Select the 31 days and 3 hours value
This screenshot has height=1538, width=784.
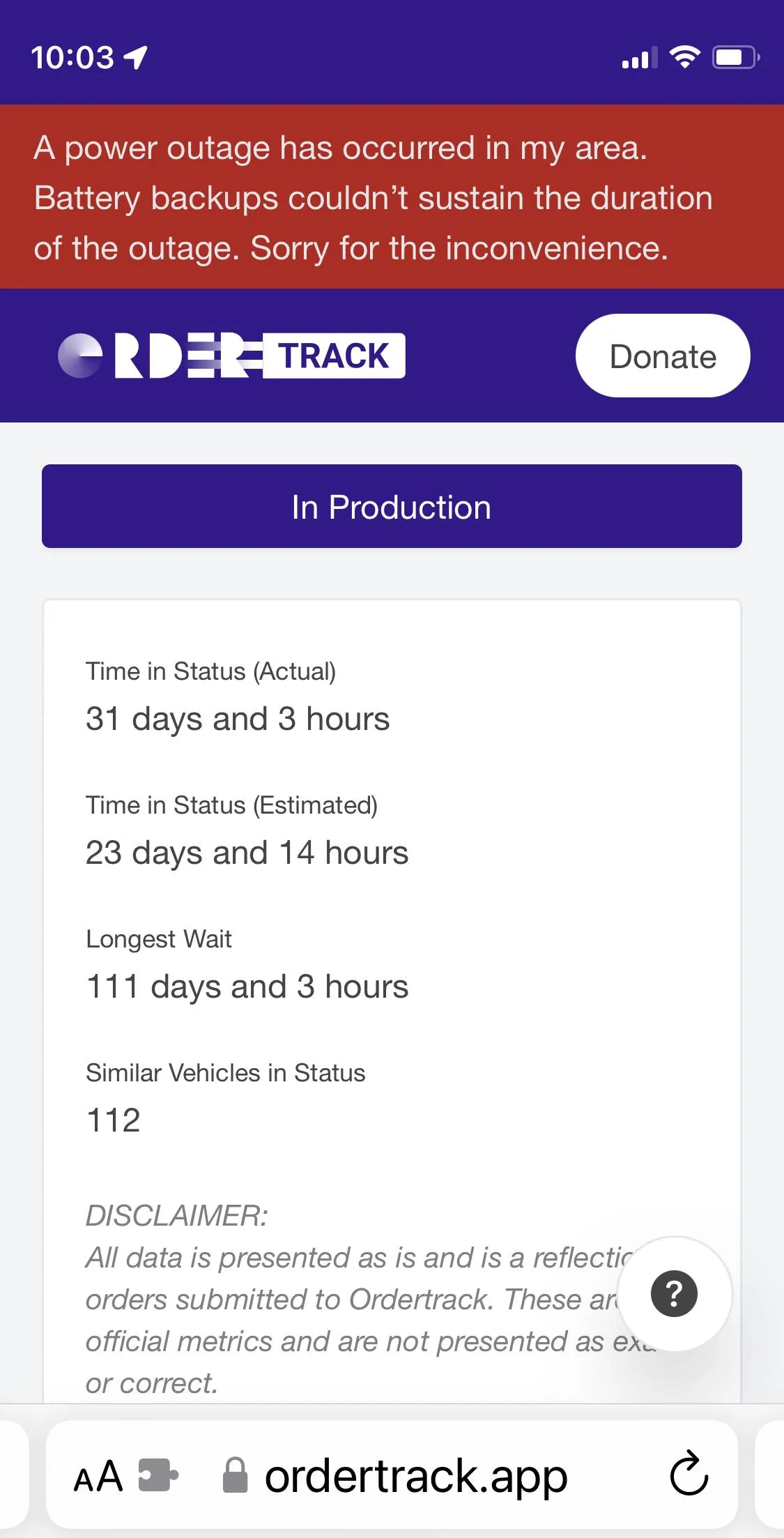coord(238,719)
